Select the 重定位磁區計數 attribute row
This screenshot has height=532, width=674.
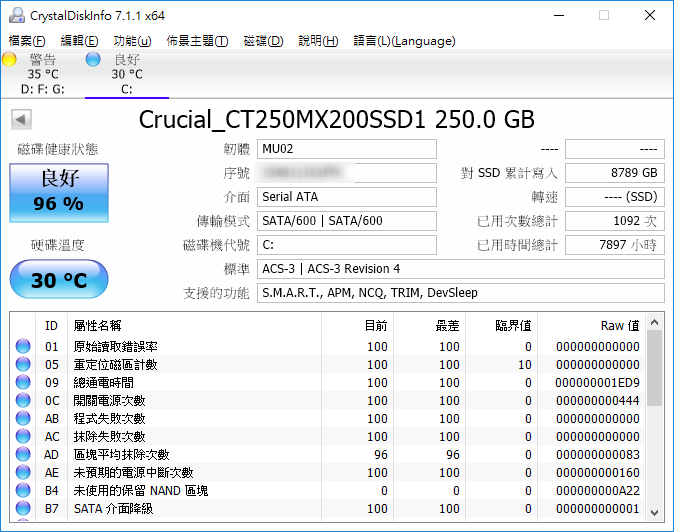coord(328,364)
